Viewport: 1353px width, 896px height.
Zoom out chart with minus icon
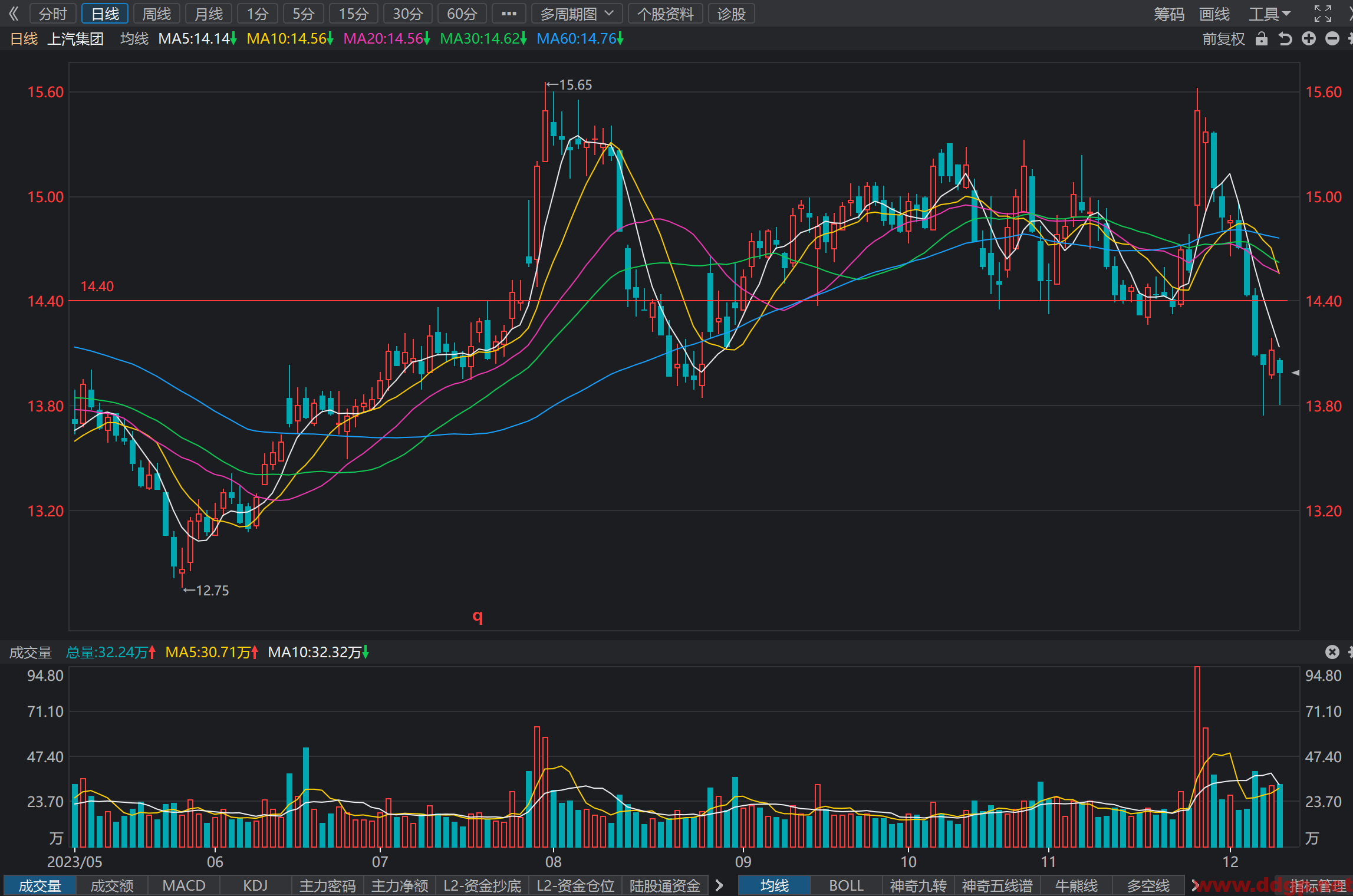click(x=1332, y=39)
